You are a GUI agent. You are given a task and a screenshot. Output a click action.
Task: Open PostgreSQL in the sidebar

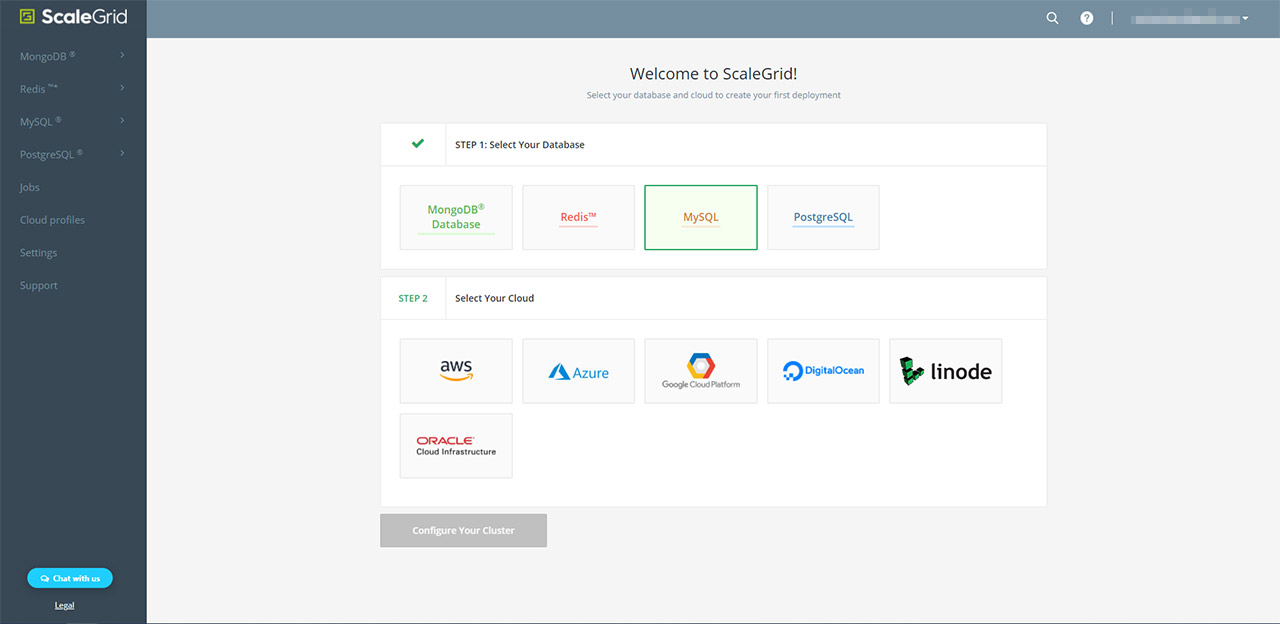pyautogui.click(x=51, y=154)
